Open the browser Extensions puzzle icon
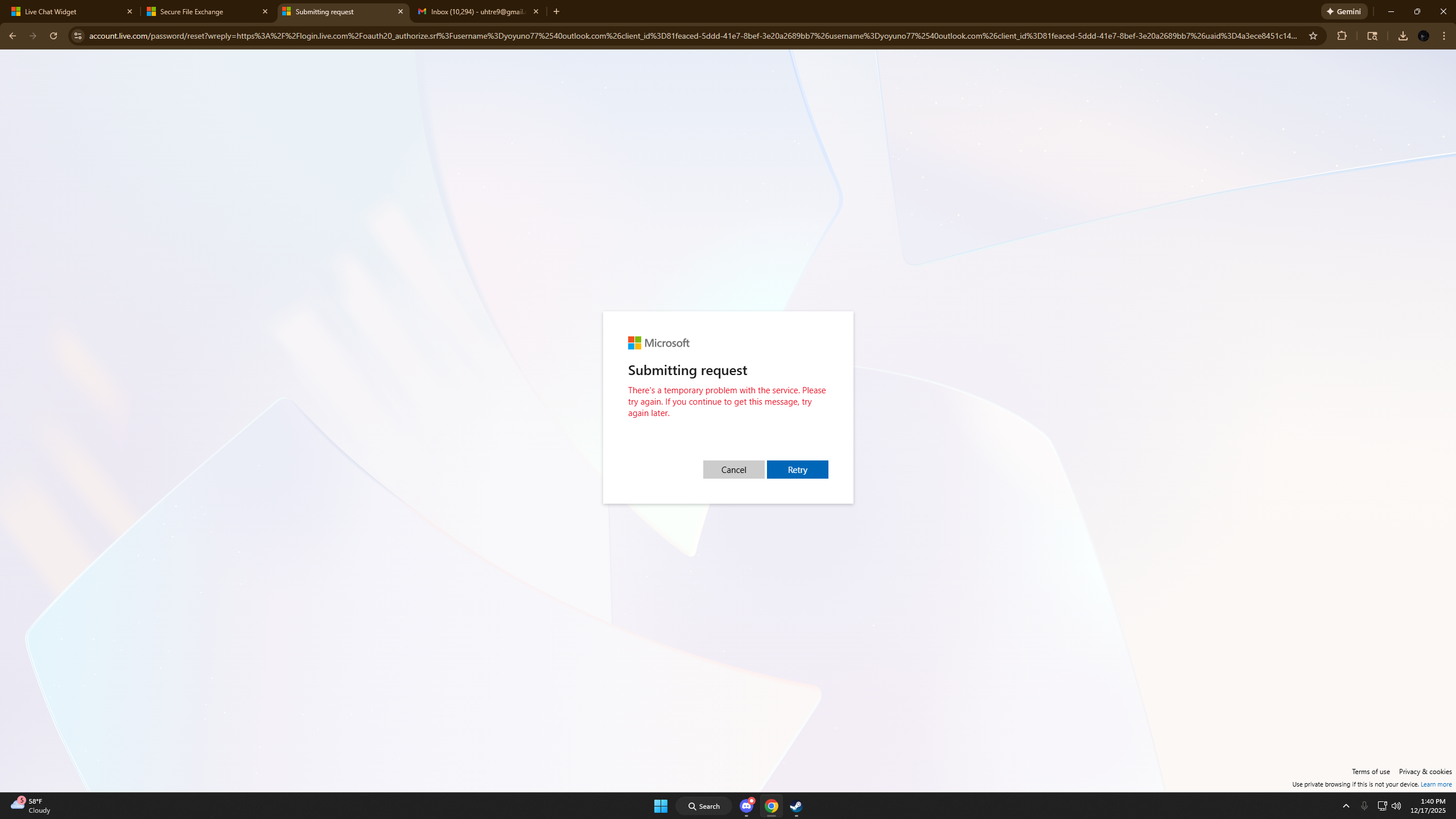This screenshot has height=819, width=1456. tap(1342, 36)
